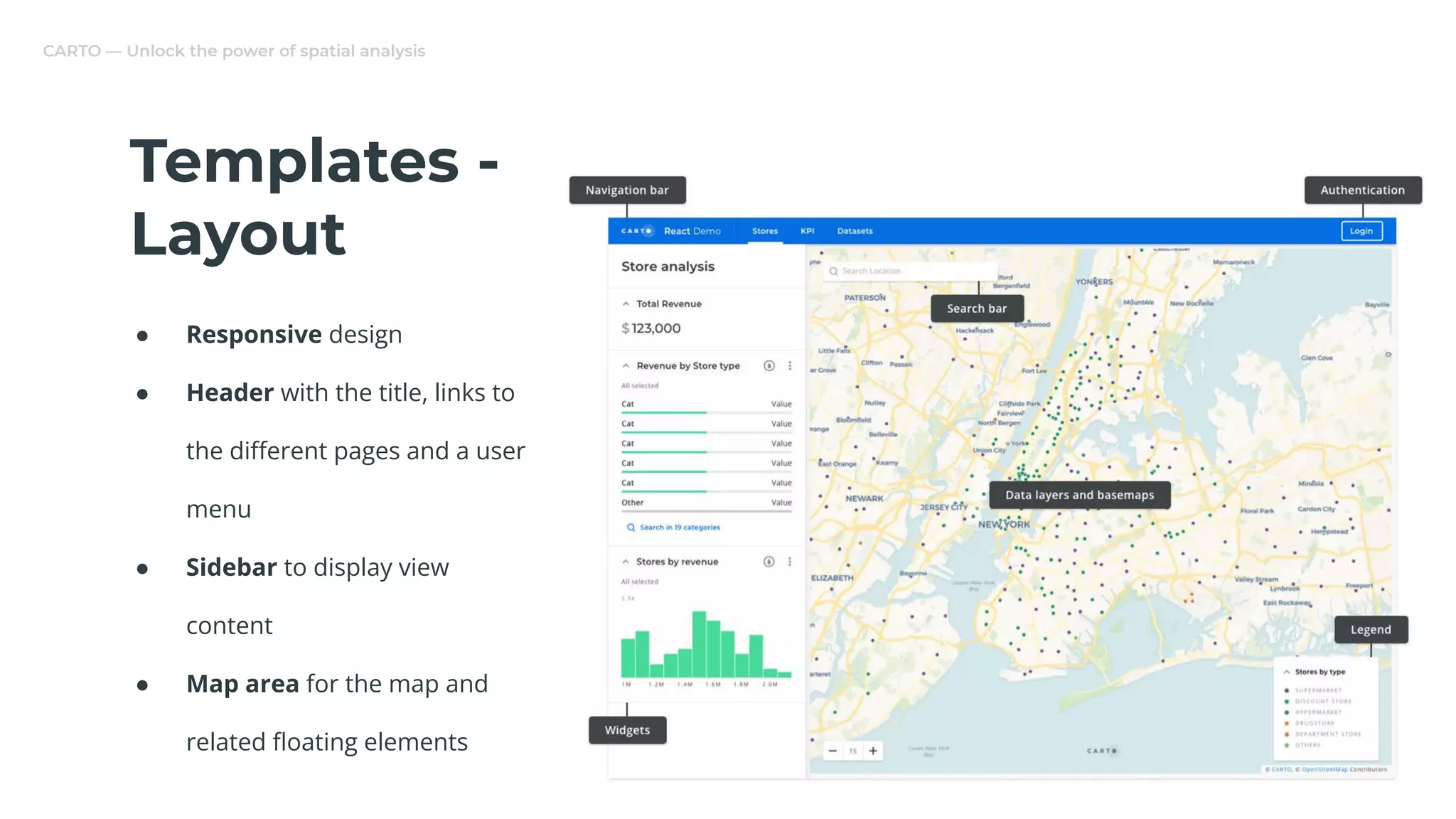Collapse the Stores by revenue widget
Screen dimensions: 1456x819
point(626,562)
